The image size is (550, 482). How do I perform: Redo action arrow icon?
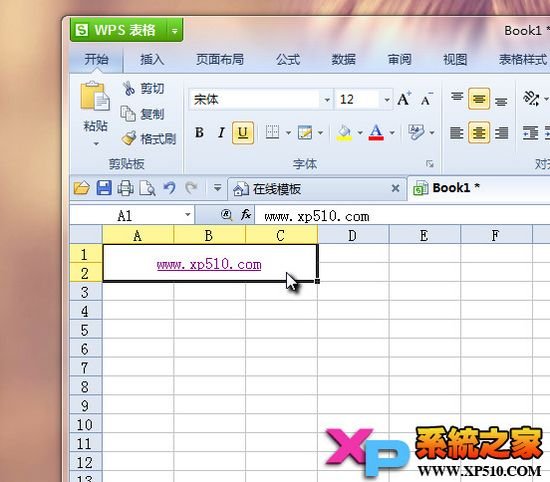click(191, 188)
